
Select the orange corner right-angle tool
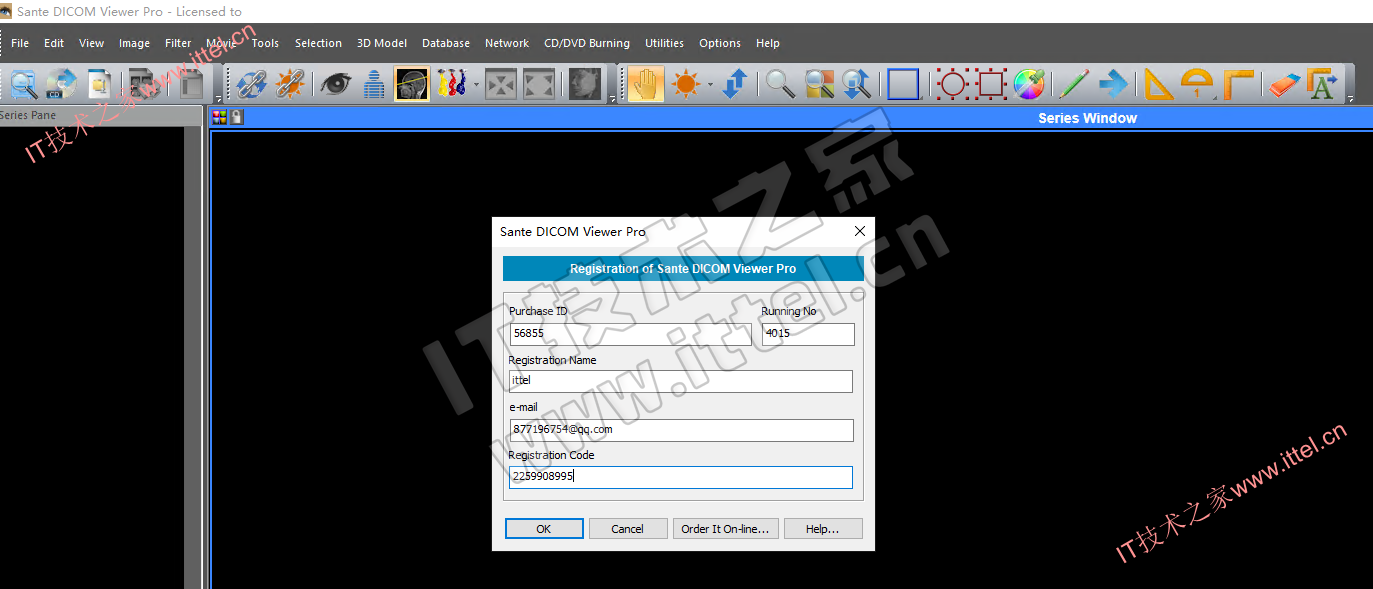tap(1237, 84)
